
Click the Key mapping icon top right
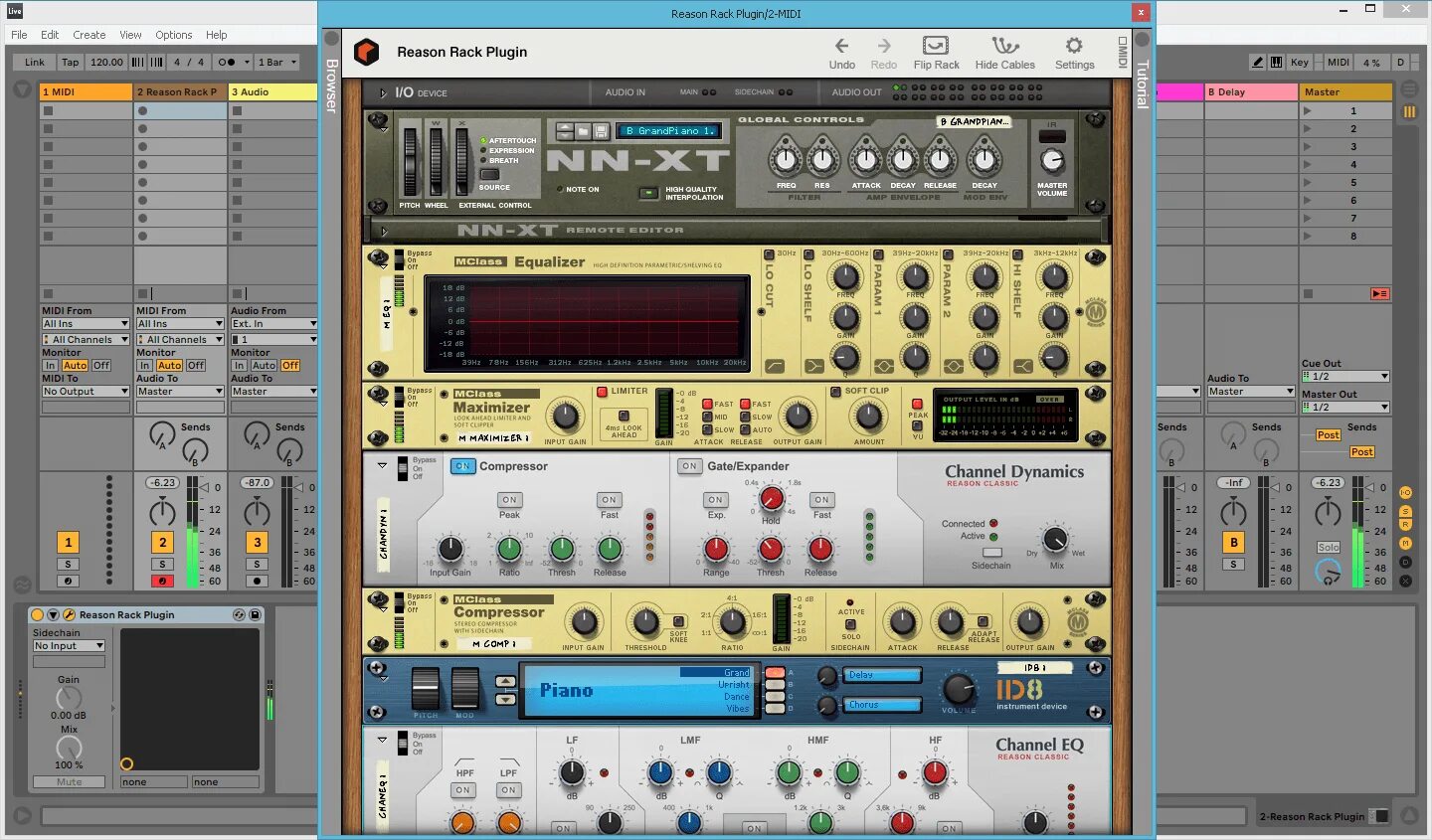click(1299, 62)
